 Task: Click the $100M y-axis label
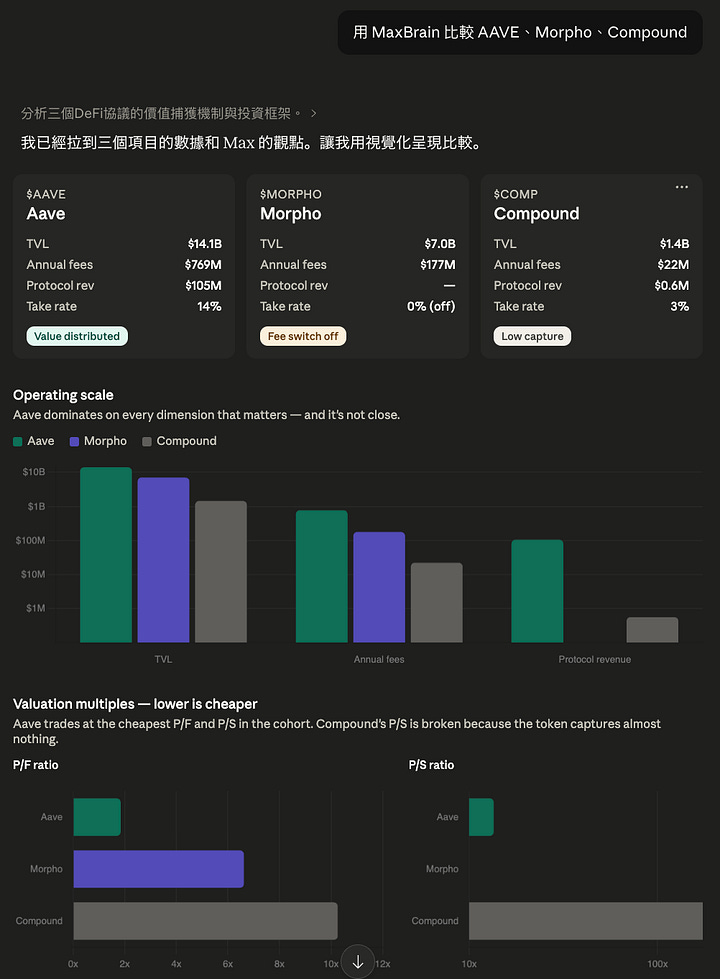(30, 540)
